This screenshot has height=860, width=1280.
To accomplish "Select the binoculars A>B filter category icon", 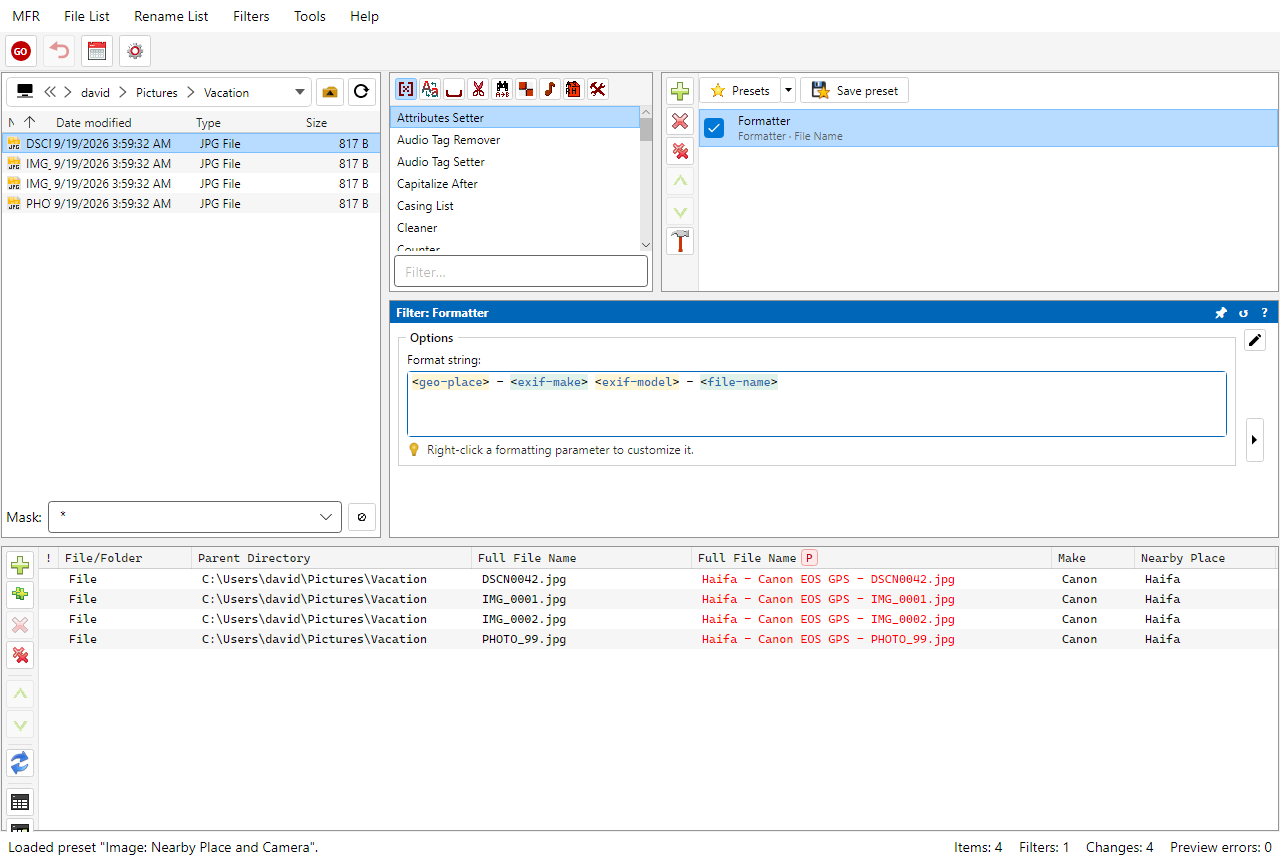I will click(502, 89).
